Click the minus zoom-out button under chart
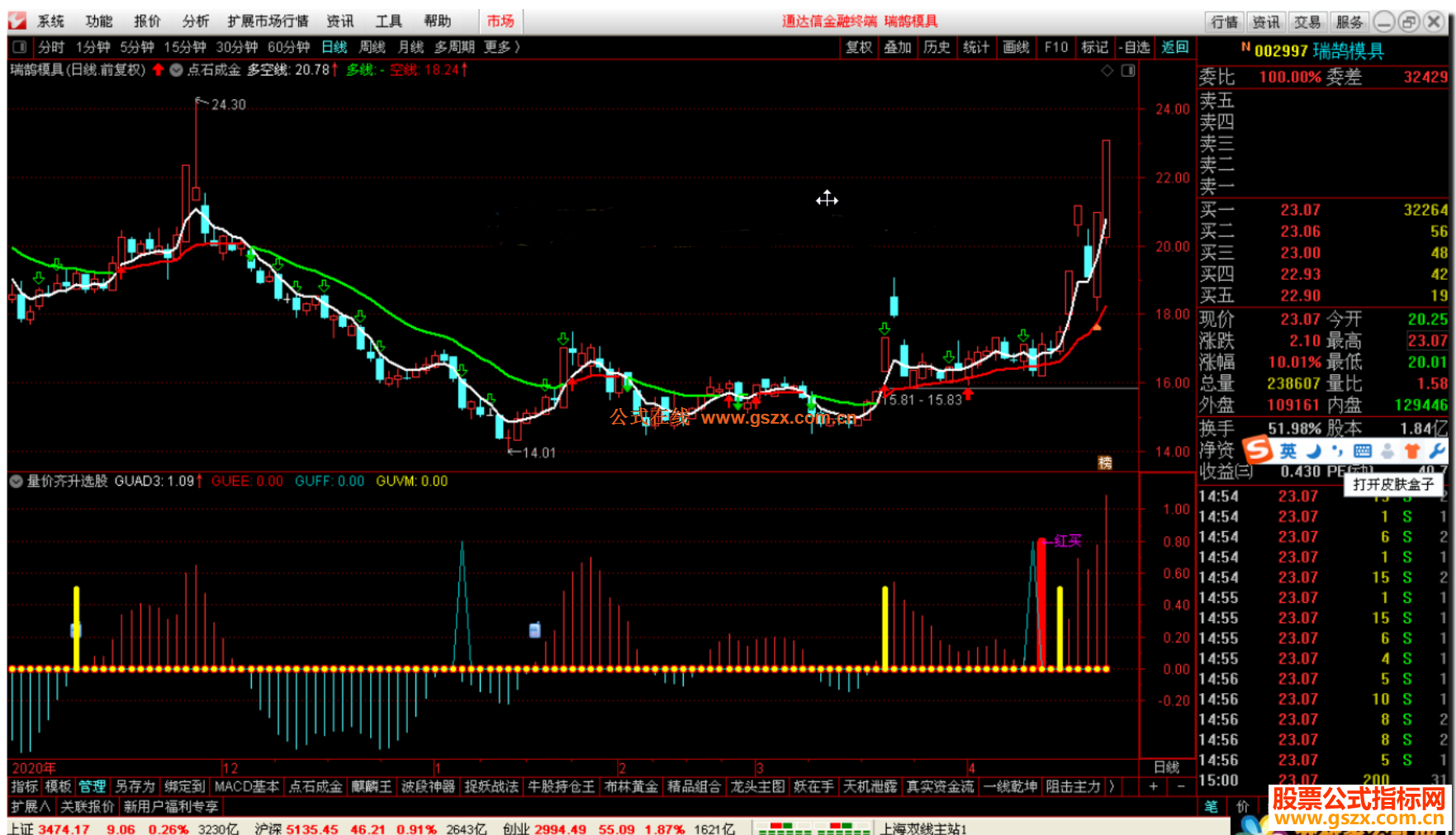This screenshot has height=835, width=1456. (1181, 786)
